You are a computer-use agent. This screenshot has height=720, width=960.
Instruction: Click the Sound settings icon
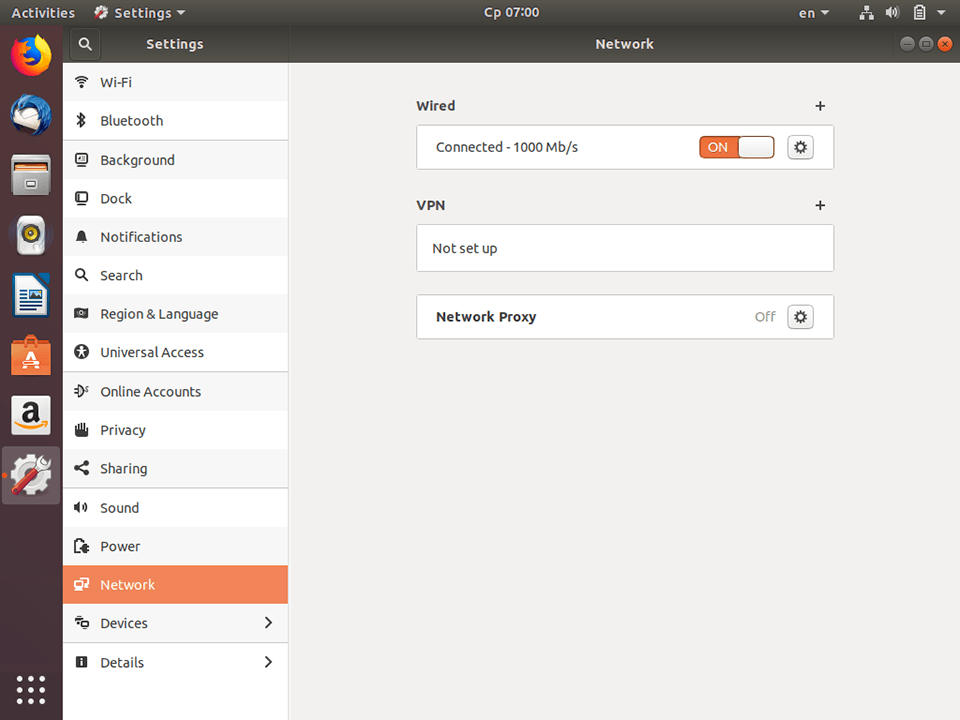pyautogui.click(x=81, y=507)
